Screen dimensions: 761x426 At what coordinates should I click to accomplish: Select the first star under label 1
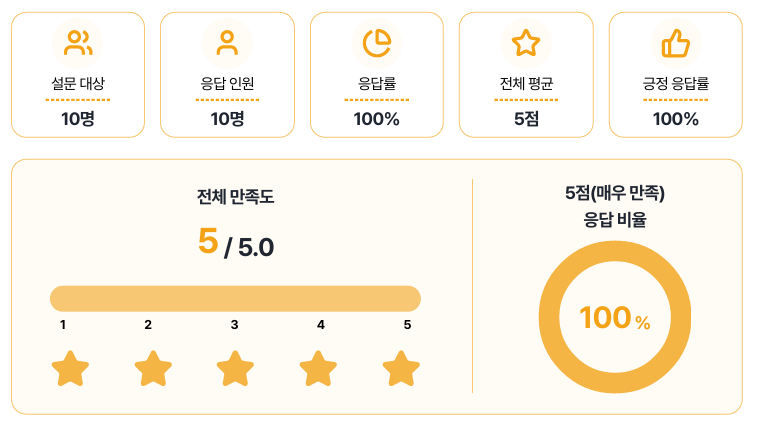[70, 369]
